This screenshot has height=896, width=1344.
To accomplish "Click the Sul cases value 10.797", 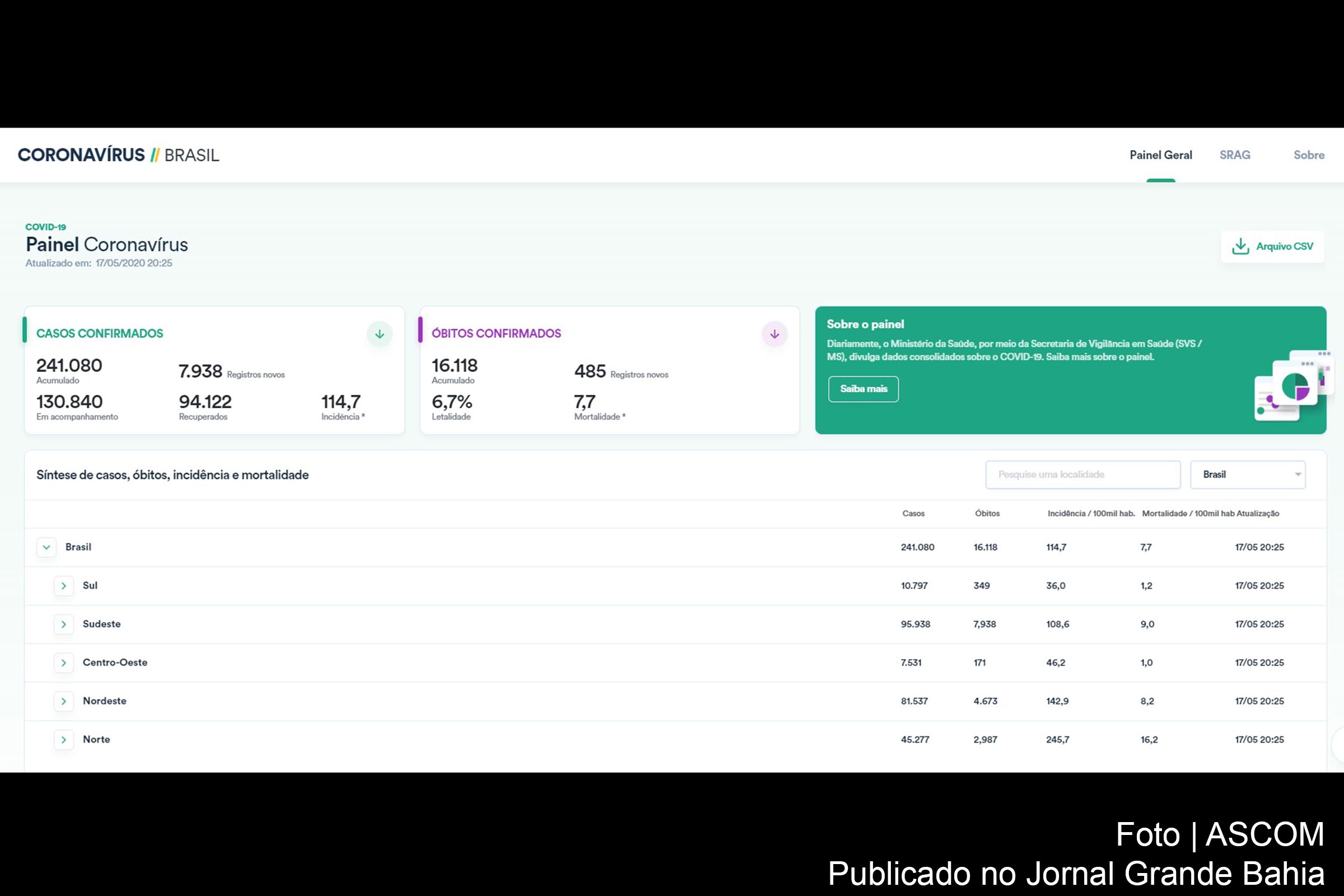I will click(x=914, y=586).
